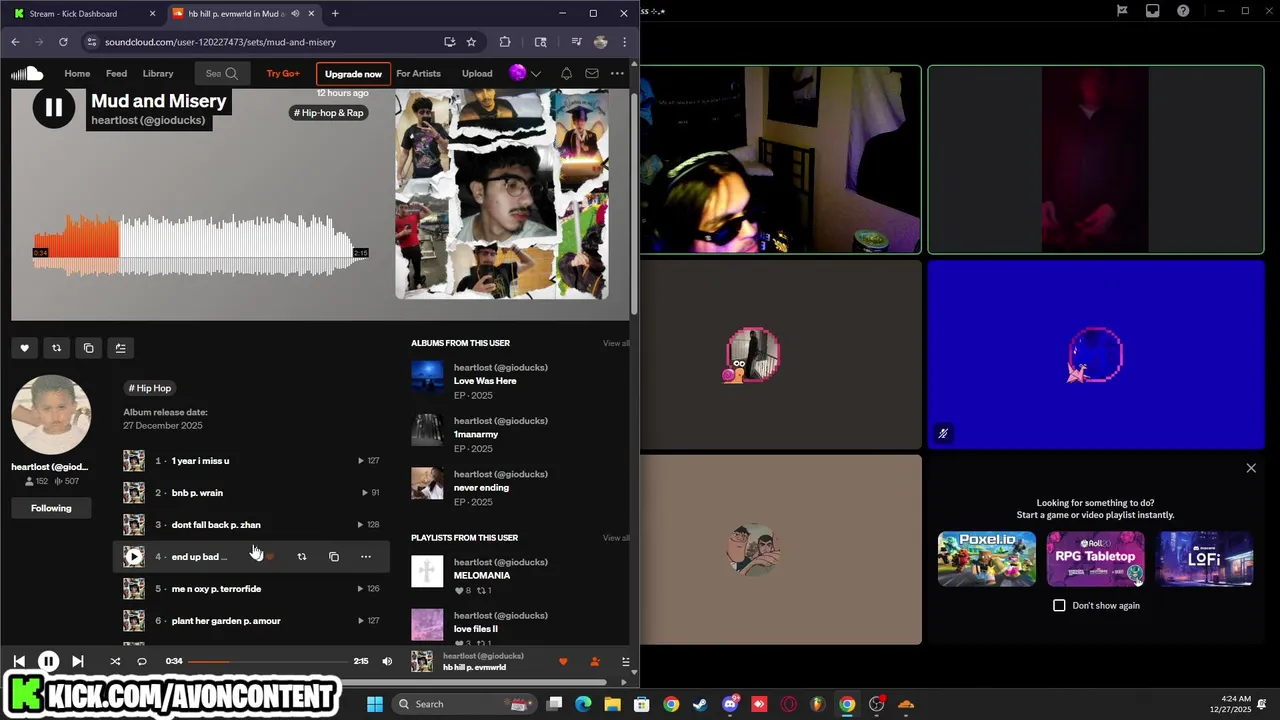
Task: Open the For Artists menu item
Action: pos(418,73)
